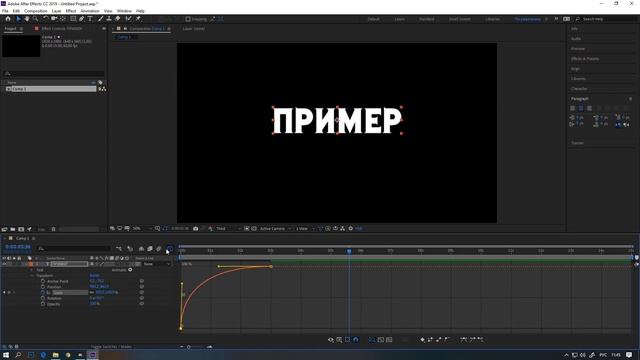Image resolution: width=640 pixels, height=360 pixels.
Task: Collapse the Transform property group
Action: (32, 276)
